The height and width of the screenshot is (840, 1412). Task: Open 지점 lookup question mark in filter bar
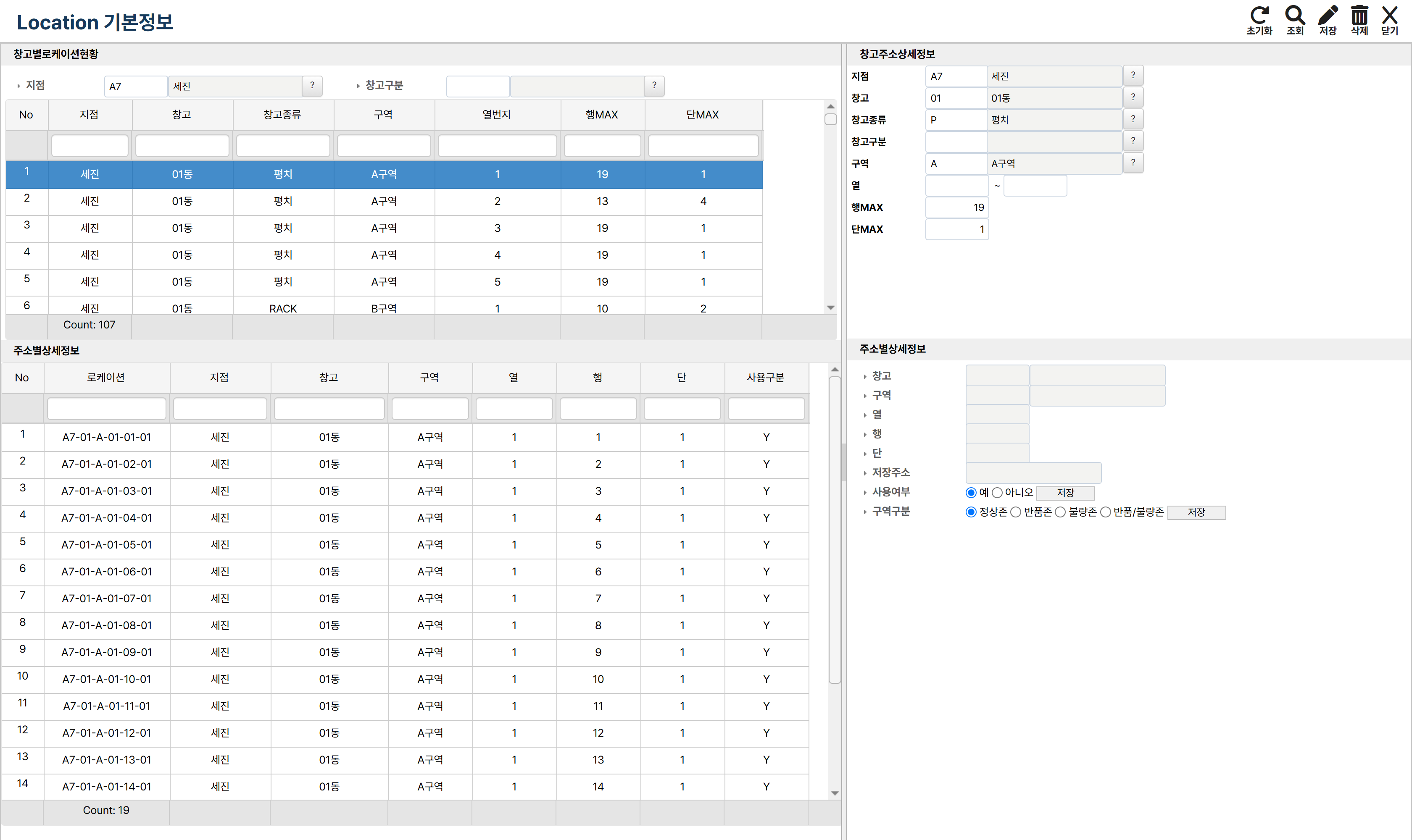(312, 86)
